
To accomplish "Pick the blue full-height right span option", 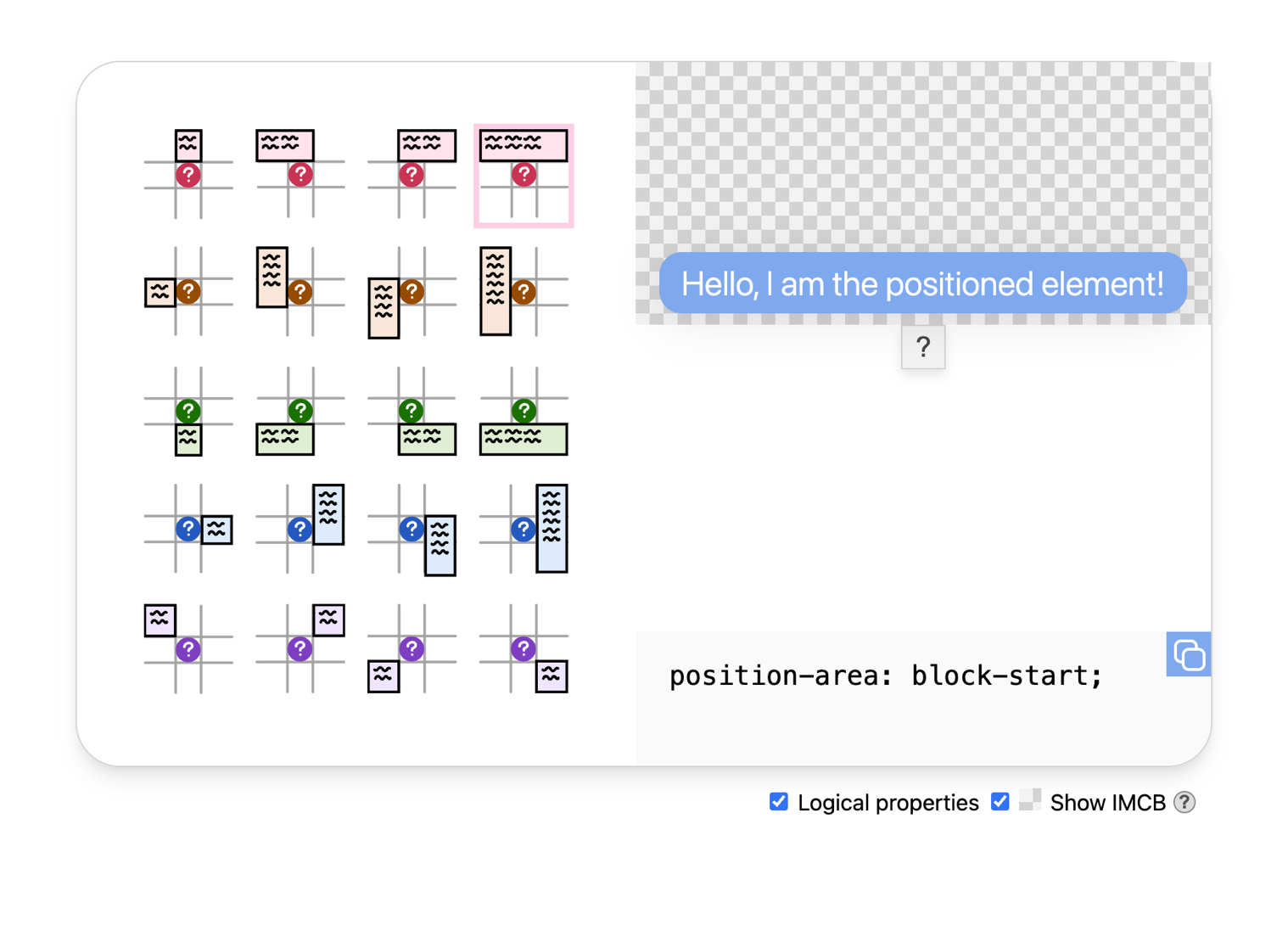I will pos(524,530).
